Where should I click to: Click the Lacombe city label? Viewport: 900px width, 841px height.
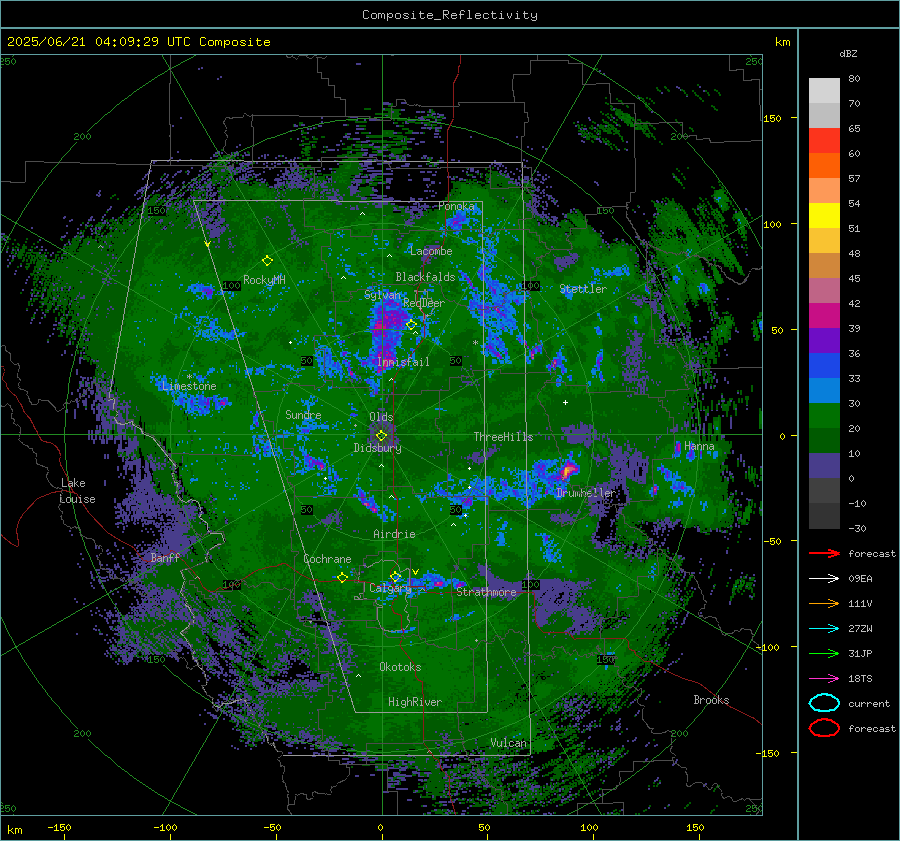point(431,251)
